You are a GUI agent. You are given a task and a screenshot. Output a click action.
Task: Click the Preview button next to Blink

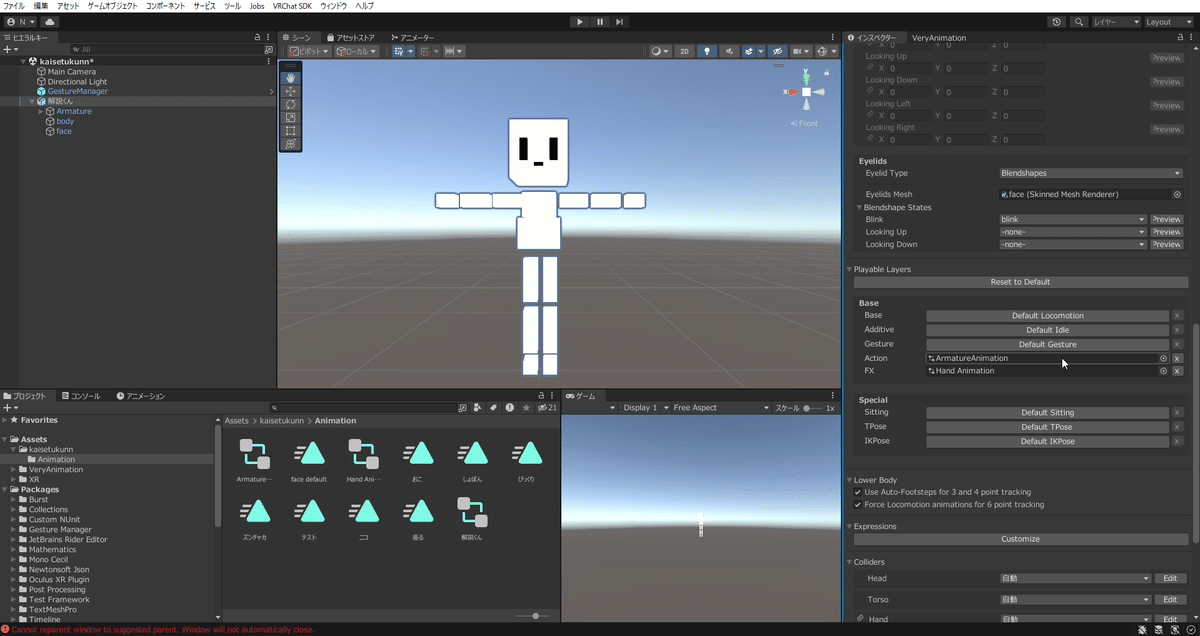(1166, 219)
